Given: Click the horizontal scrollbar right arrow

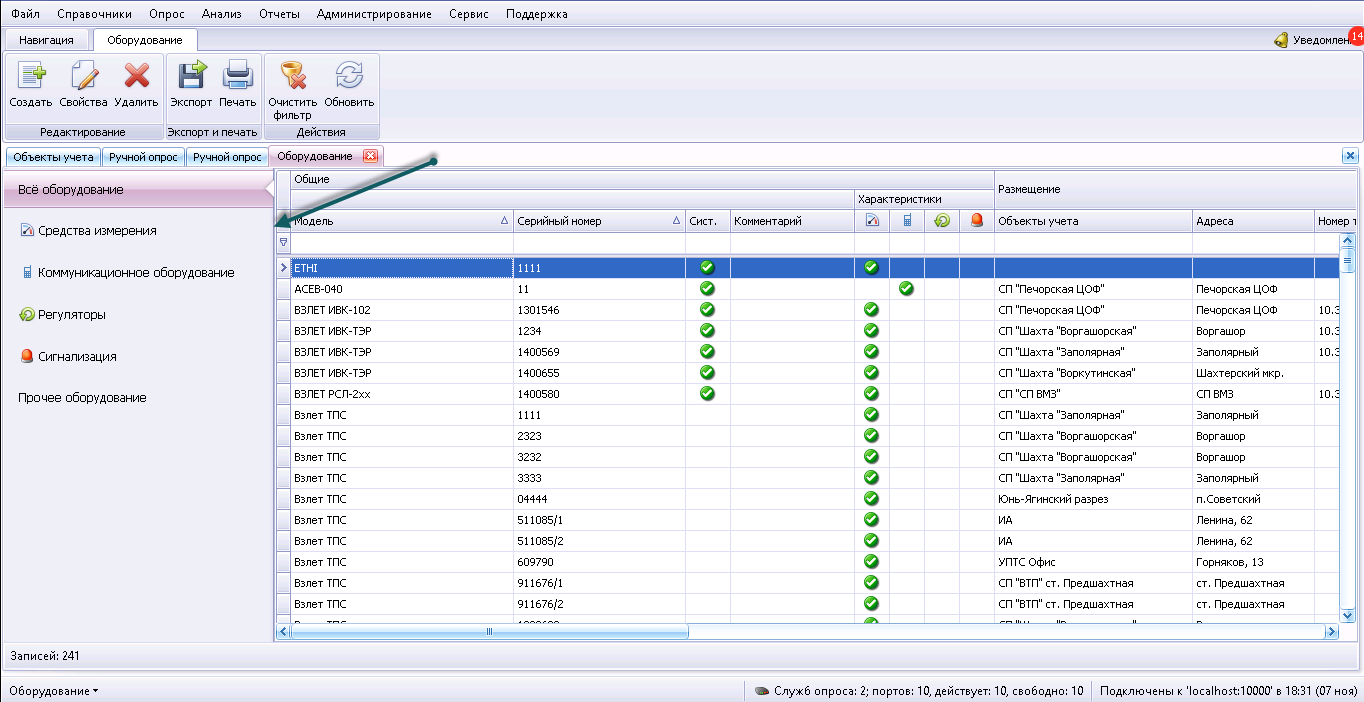Looking at the screenshot, I should [x=1331, y=632].
